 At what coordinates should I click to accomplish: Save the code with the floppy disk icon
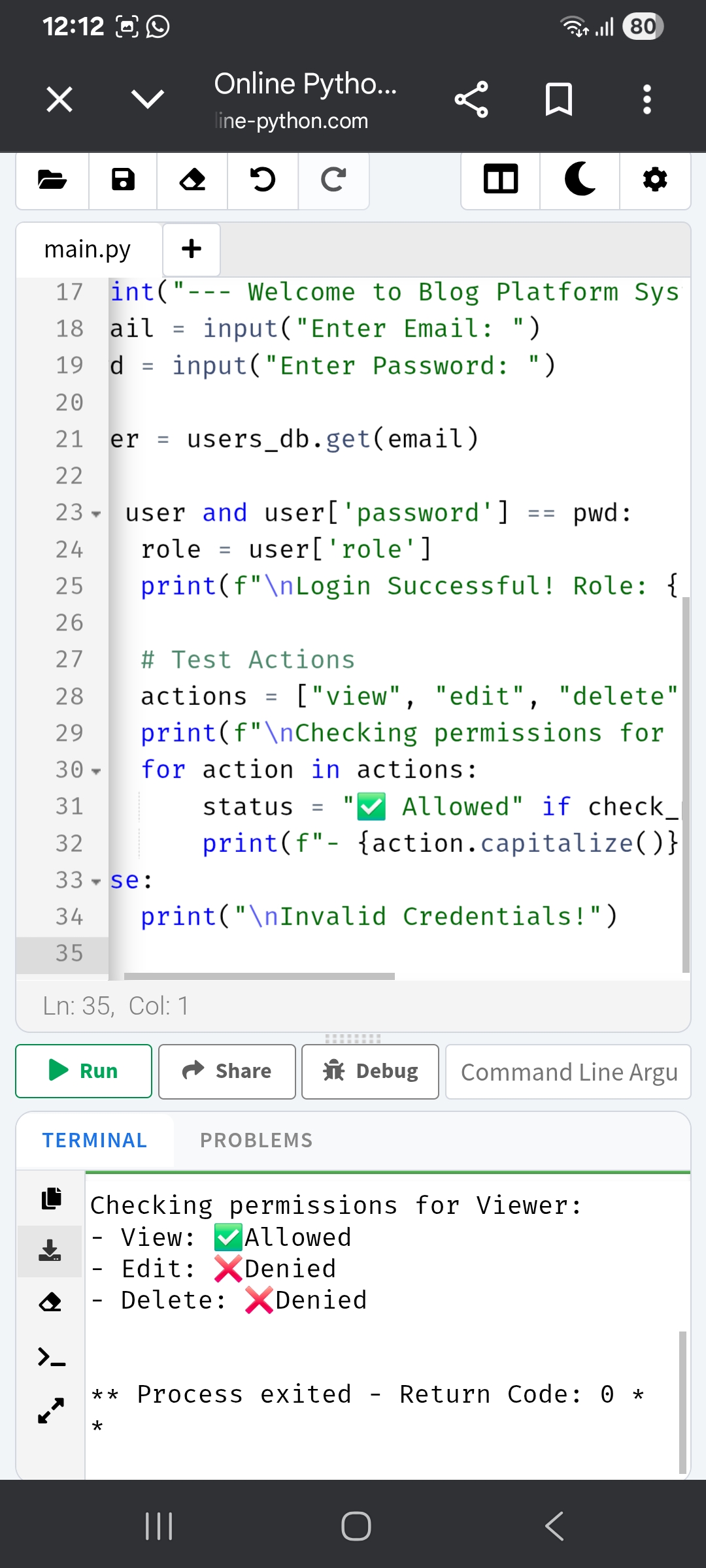point(123,180)
